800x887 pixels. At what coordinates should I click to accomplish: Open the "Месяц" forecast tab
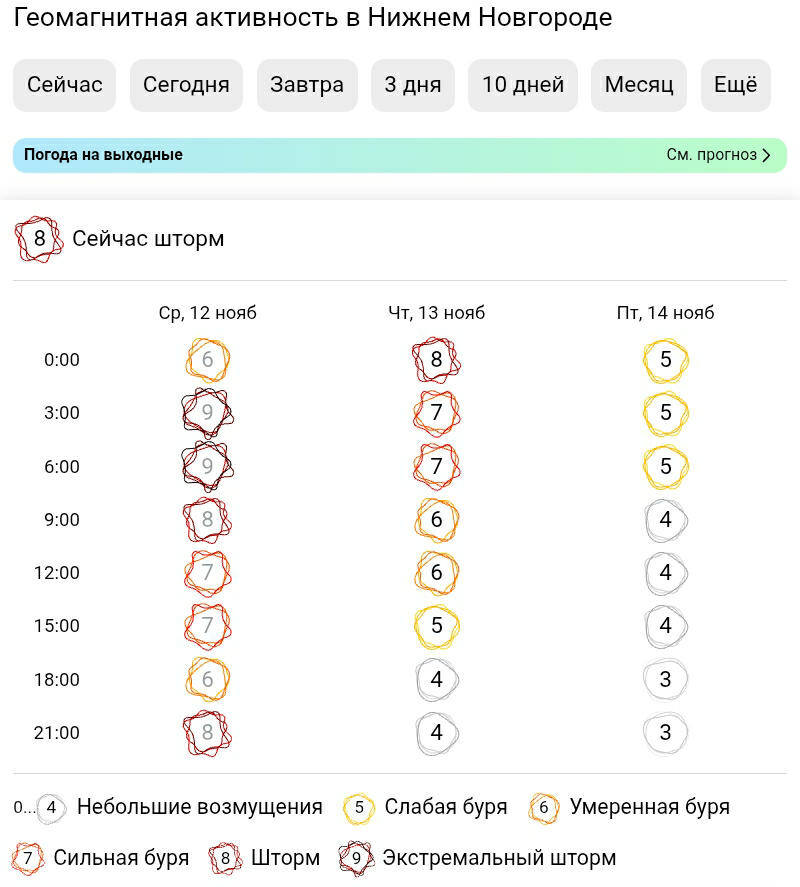coord(639,85)
